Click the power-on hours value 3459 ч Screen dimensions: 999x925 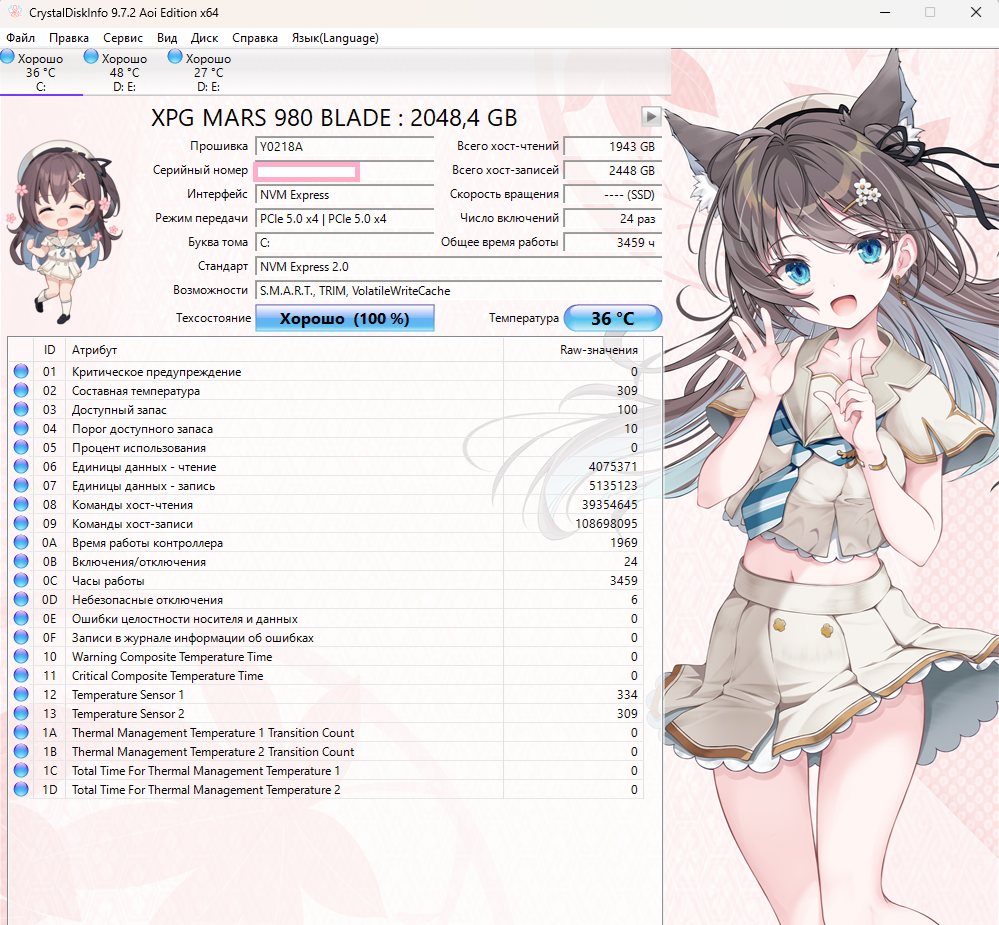(x=613, y=243)
